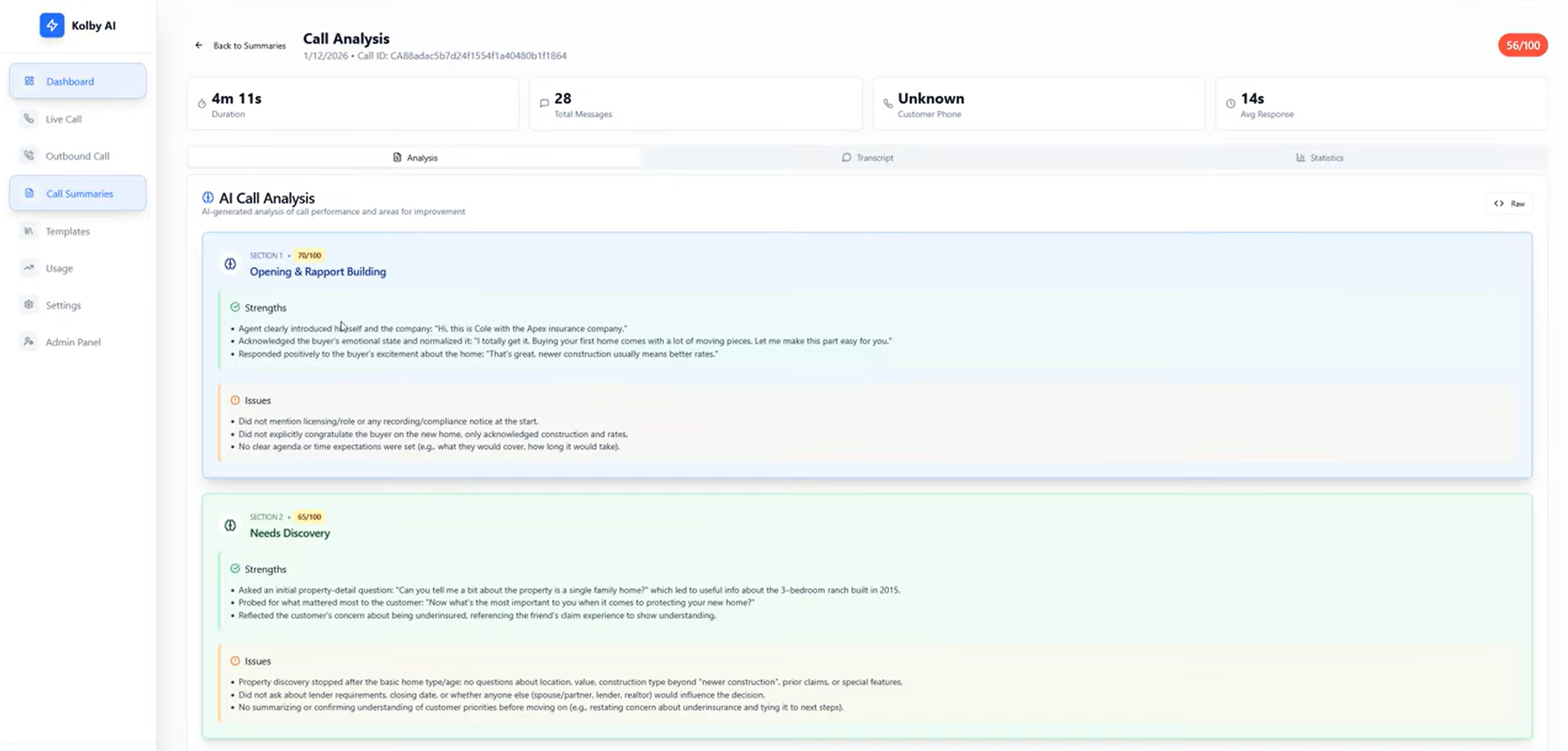Click the Kolby AI lightning logo

click(x=52, y=25)
